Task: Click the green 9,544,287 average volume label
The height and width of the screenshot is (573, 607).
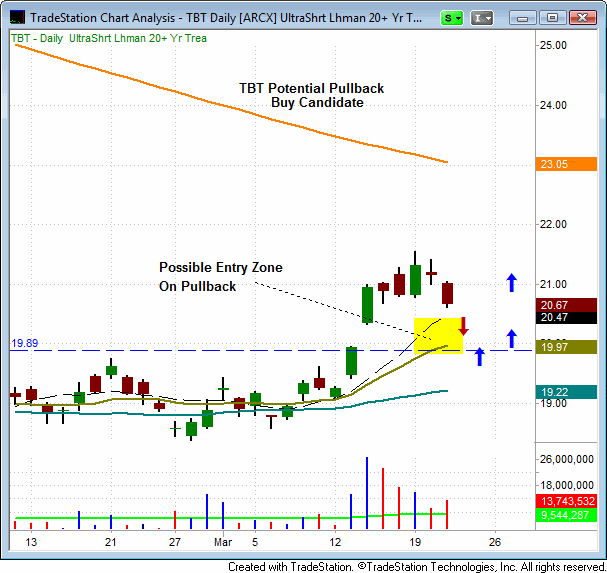Action: tap(566, 515)
